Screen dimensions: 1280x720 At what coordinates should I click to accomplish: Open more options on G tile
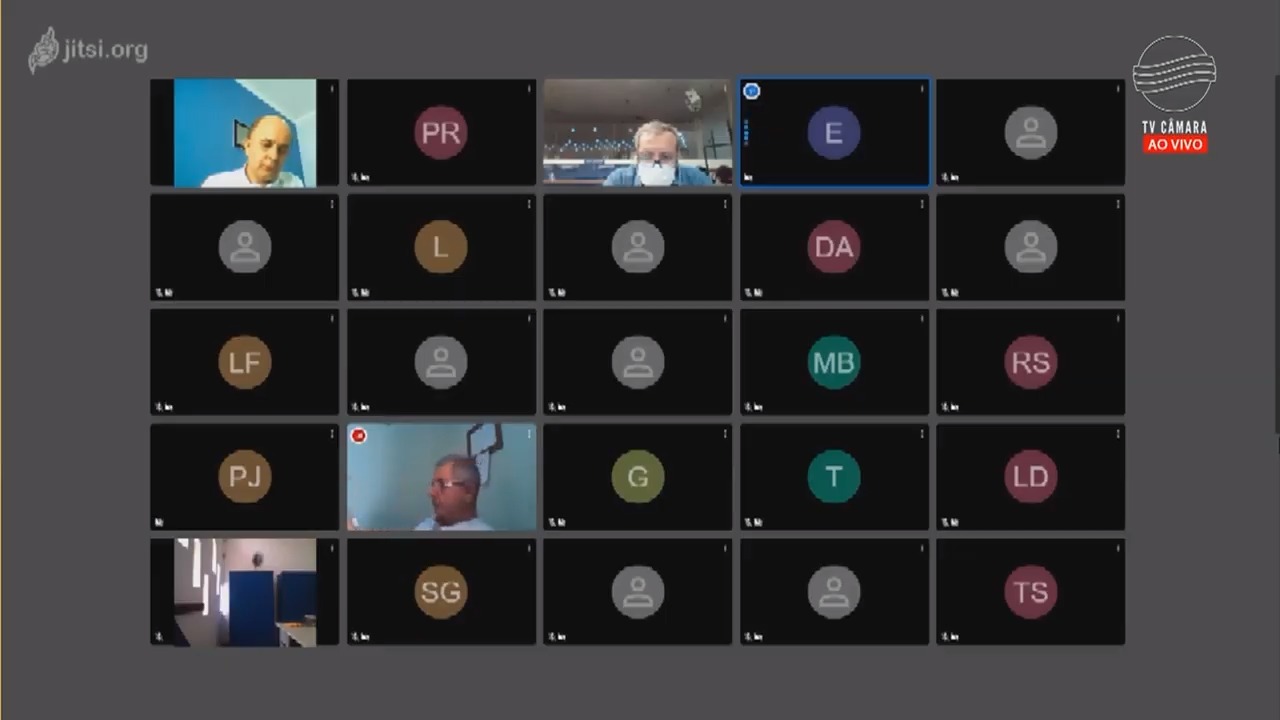pos(725,434)
